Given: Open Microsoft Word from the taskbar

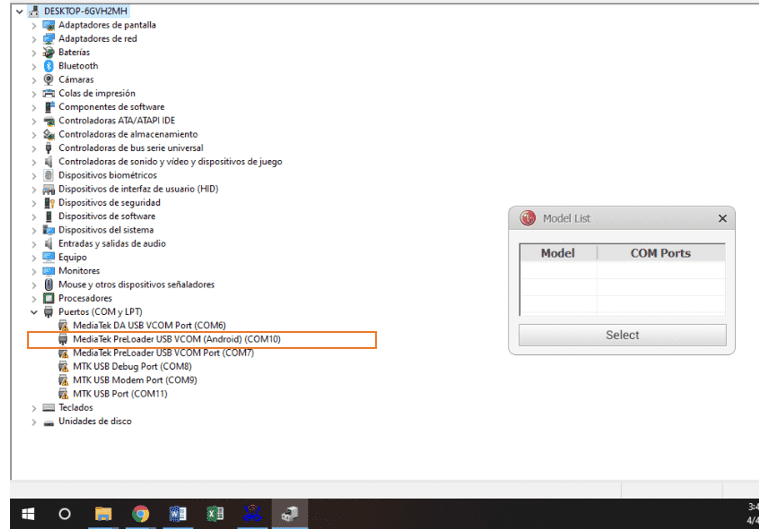Looking at the screenshot, I should coord(178,514).
